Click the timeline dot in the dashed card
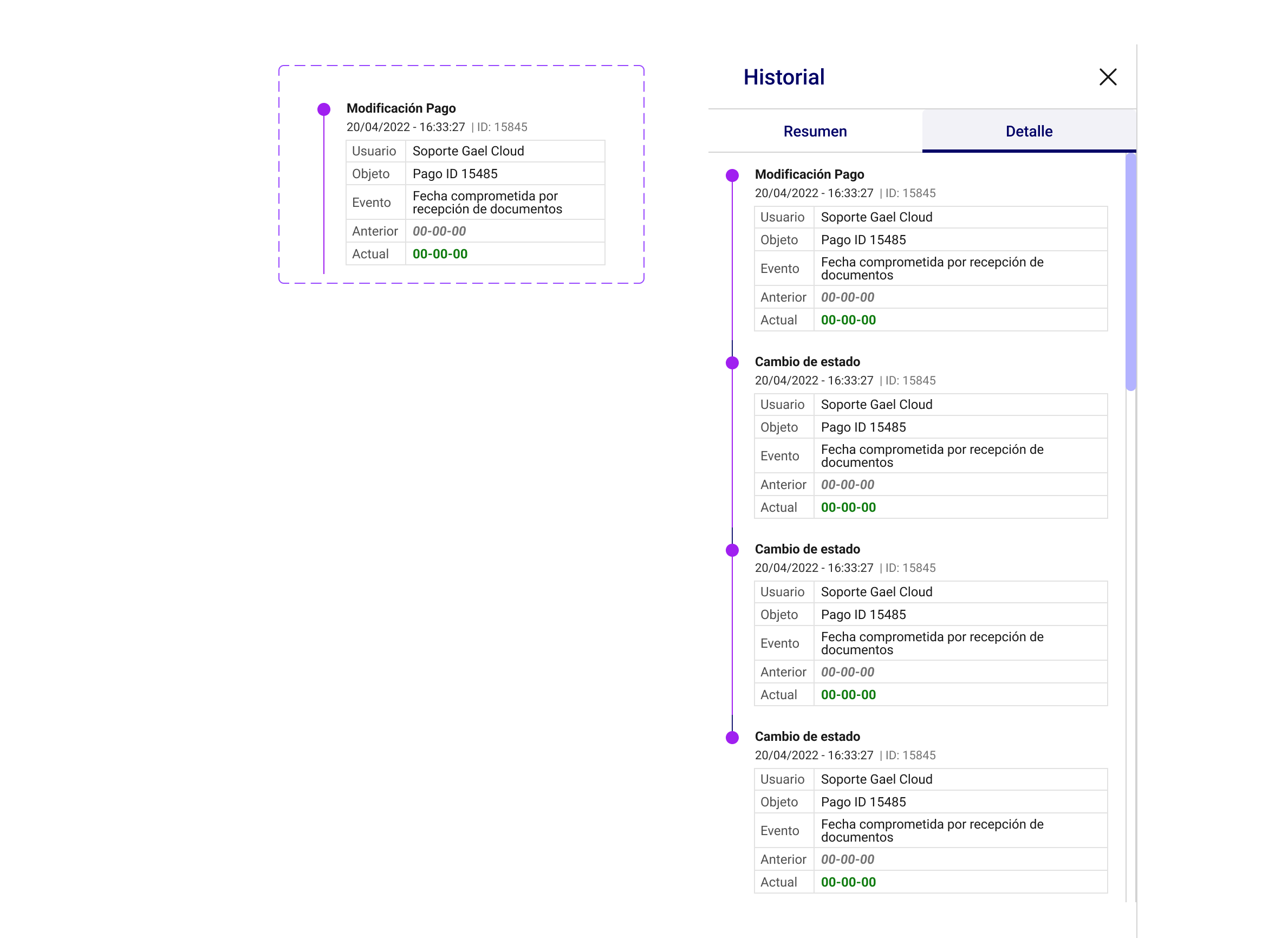The width and height of the screenshot is (1288, 938). (x=324, y=109)
